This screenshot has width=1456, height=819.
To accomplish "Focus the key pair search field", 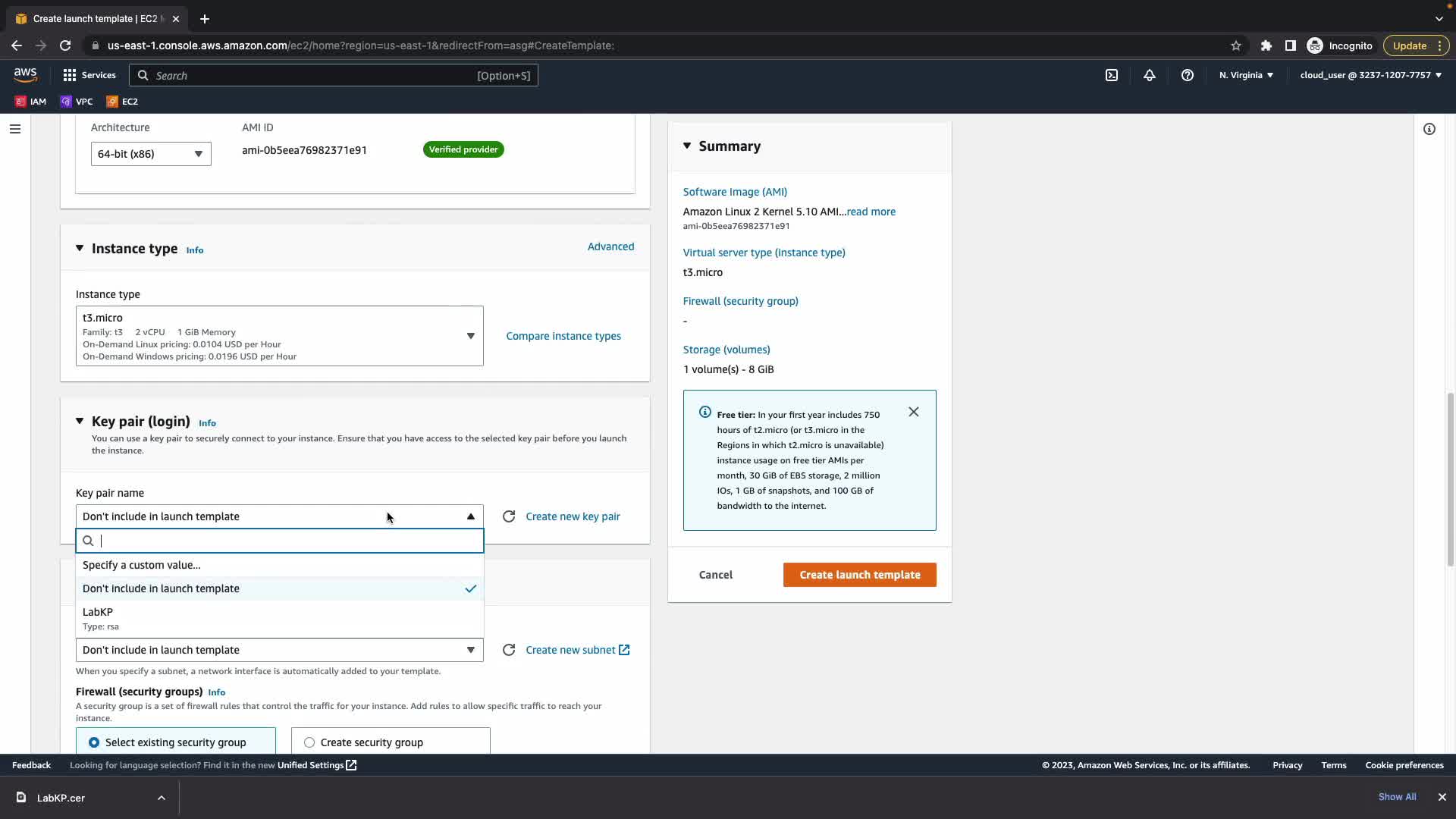I will [x=288, y=541].
